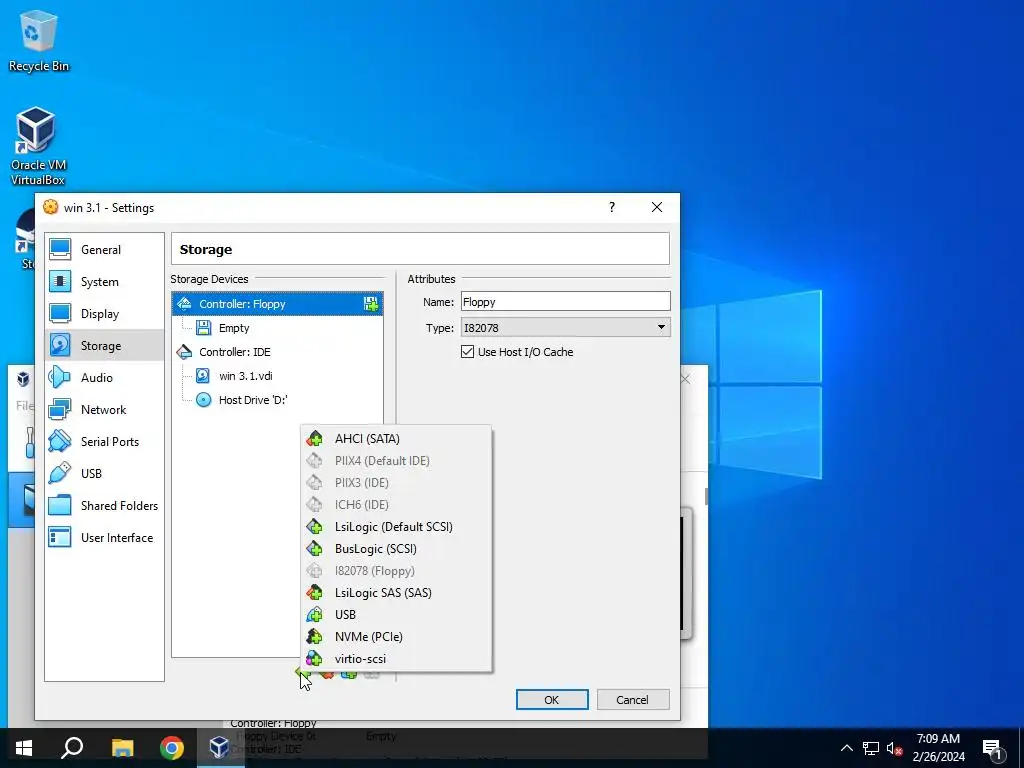Launch Google Chrome from taskbar
1024x768 pixels.
coord(172,748)
